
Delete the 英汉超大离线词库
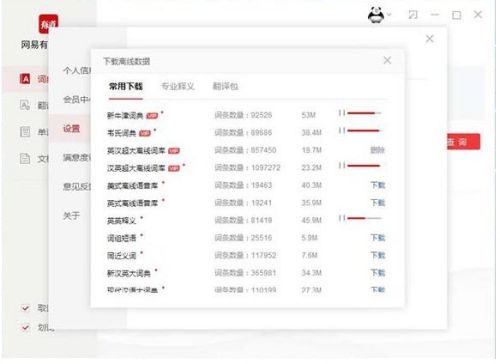(378, 150)
